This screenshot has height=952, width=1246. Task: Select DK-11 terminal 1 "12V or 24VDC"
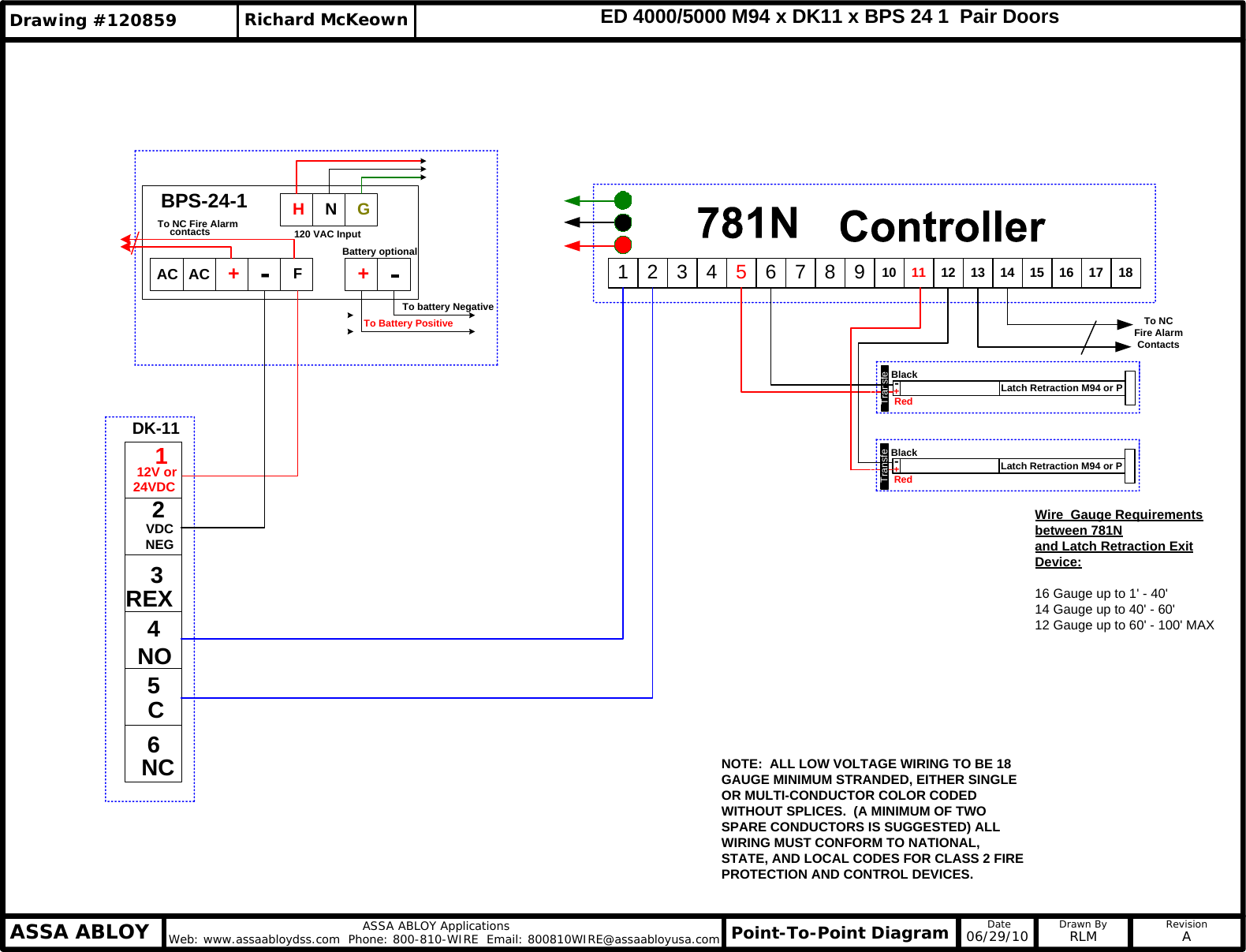tap(154, 470)
